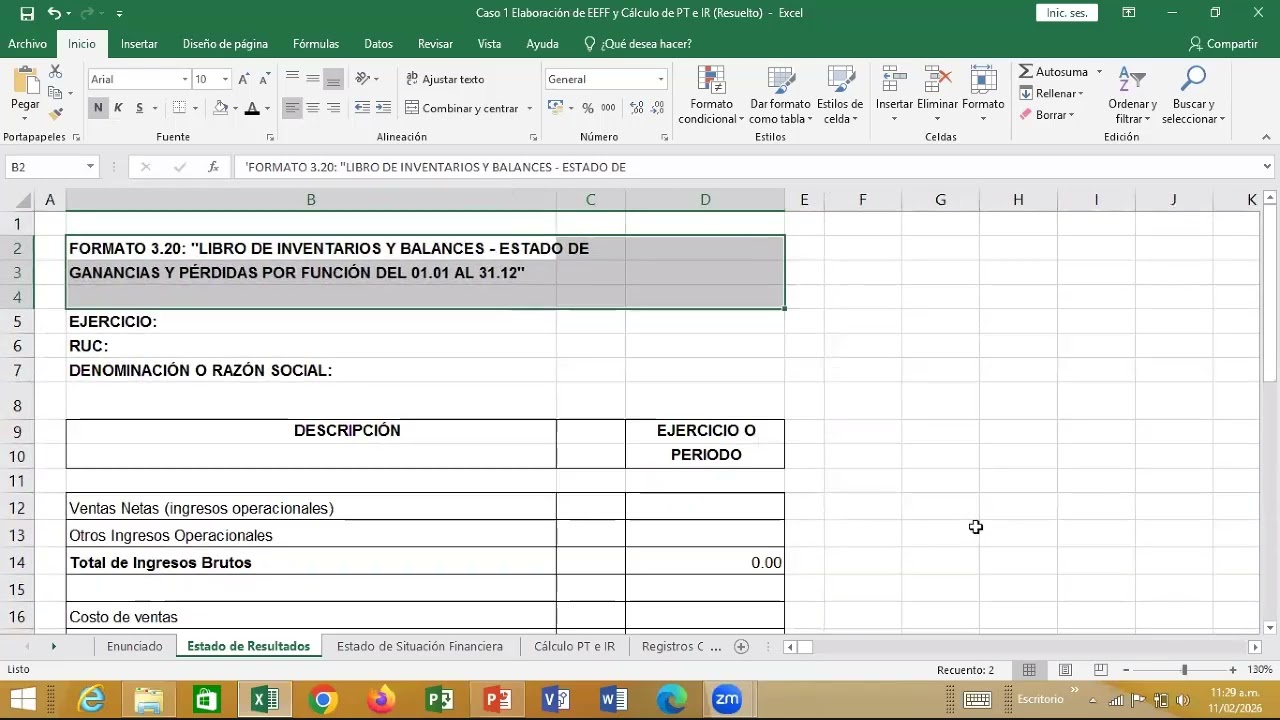
Task: Click the Save floppy disk icon
Action: [27, 13]
